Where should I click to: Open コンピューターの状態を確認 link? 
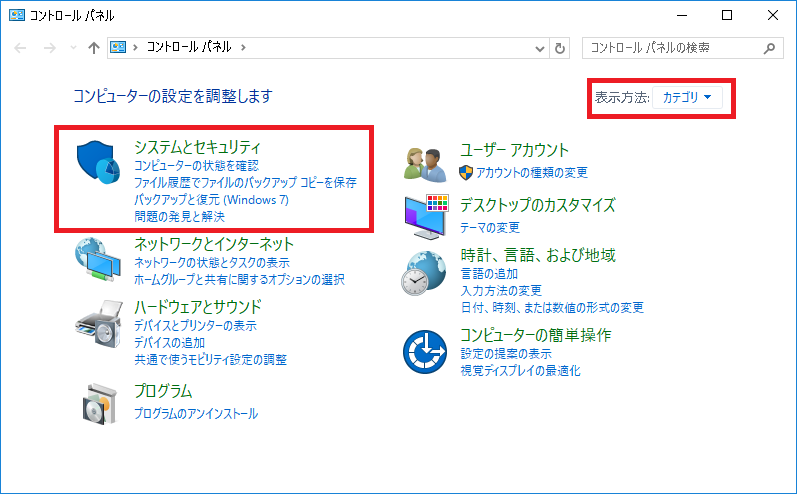click(x=196, y=166)
